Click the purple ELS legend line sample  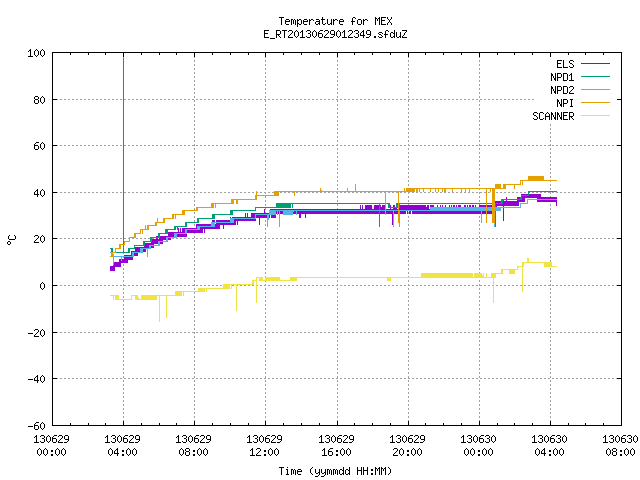point(595,64)
